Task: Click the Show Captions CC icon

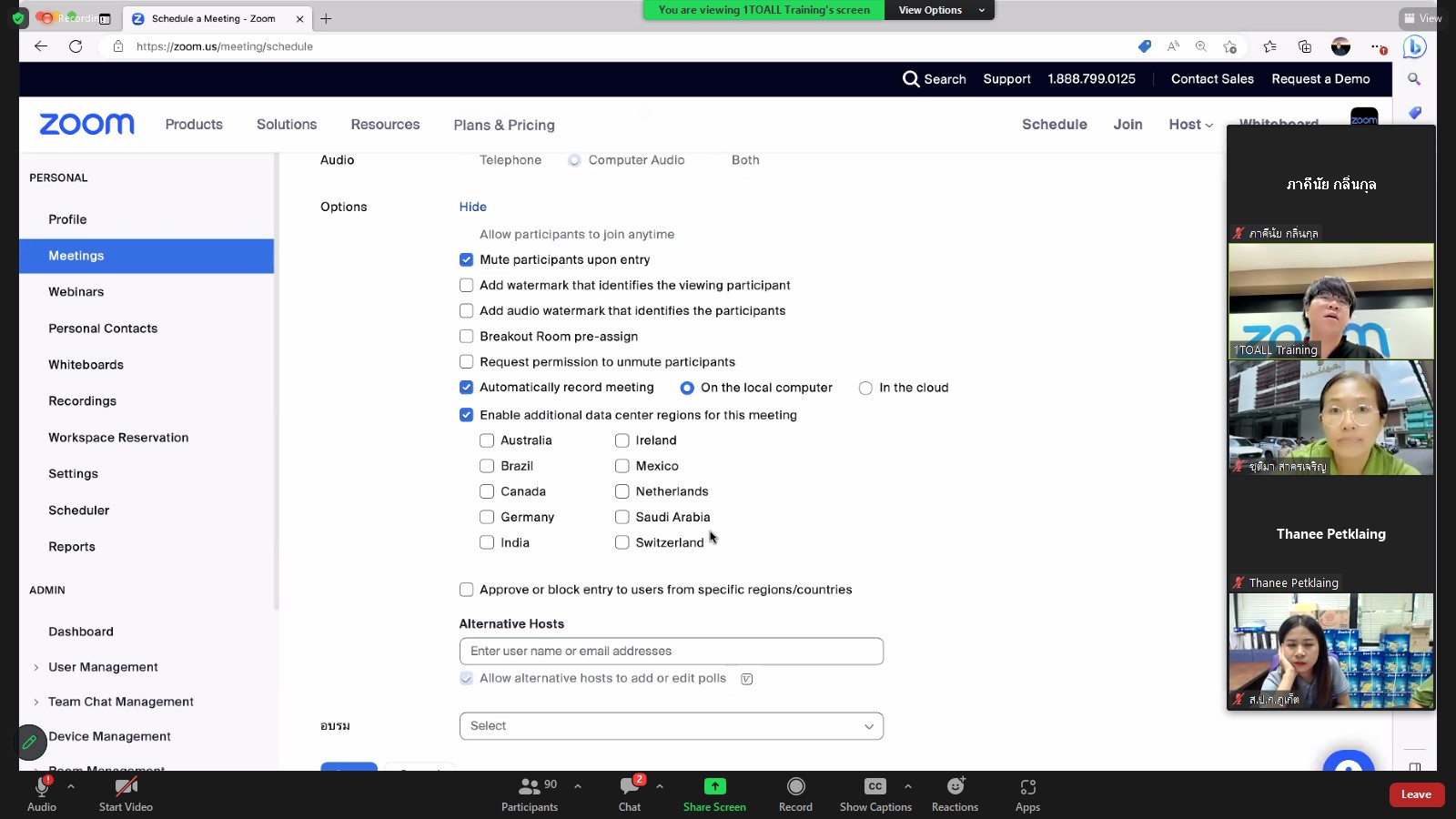Action: [x=875, y=786]
